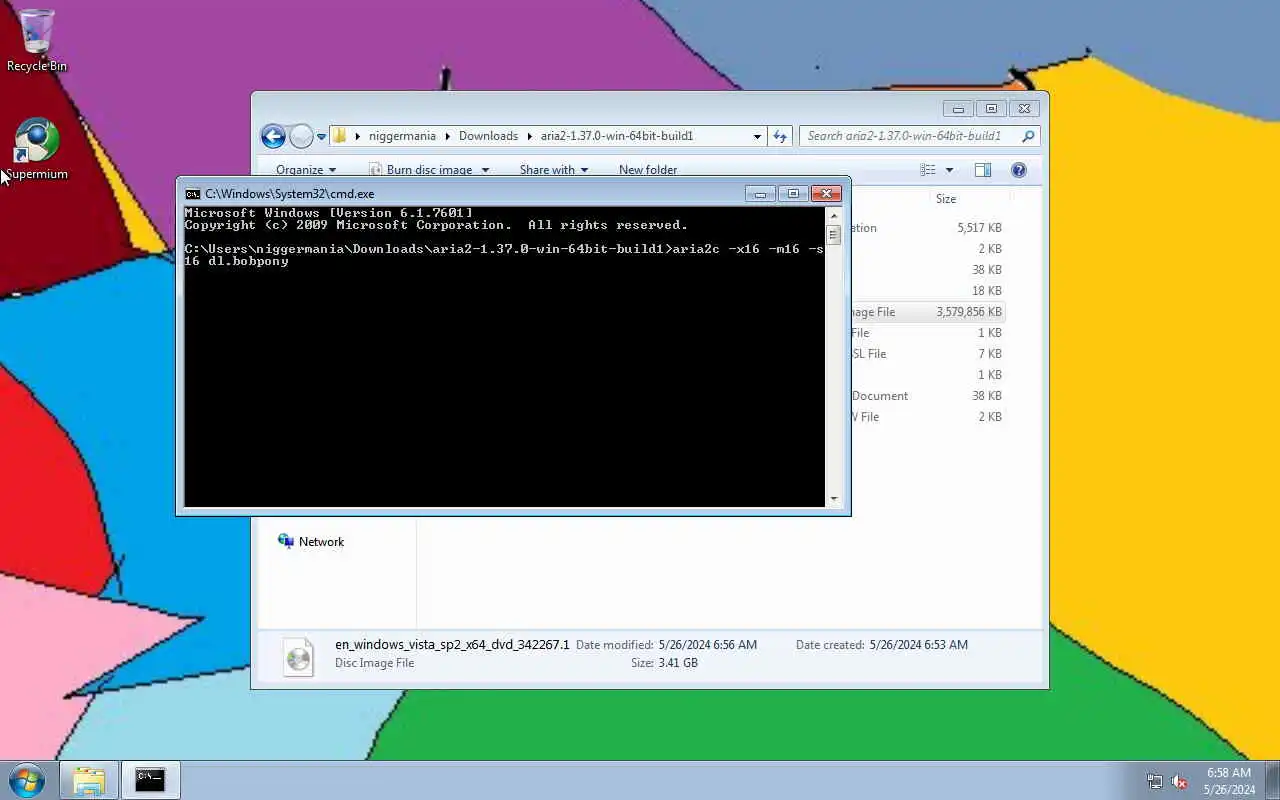Select the SL File row sized 7 KB
This screenshot has width=1280, height=800.
pyautogui.click(x=927, y=354)
